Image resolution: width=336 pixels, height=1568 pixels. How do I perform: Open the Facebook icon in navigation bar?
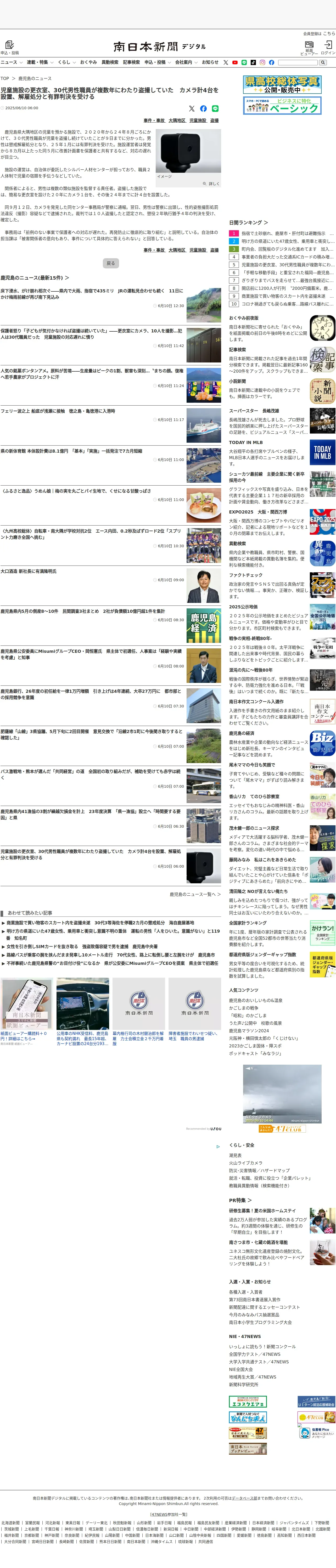click(x=271, y=62)
